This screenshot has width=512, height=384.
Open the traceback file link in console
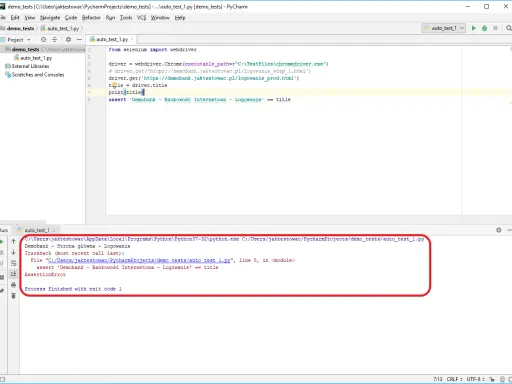tap(139, 260)
